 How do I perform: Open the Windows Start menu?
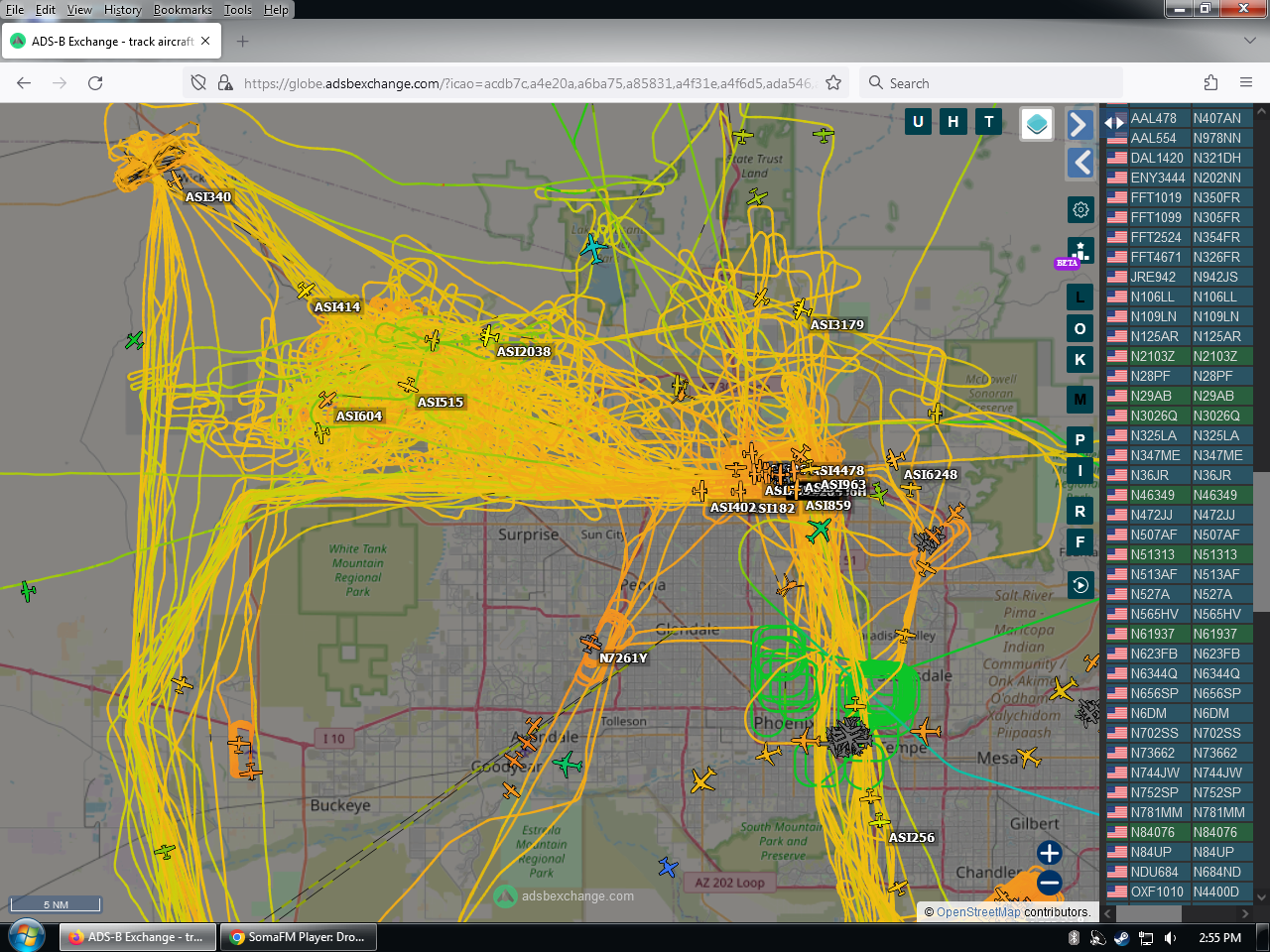tap(27, 936)
